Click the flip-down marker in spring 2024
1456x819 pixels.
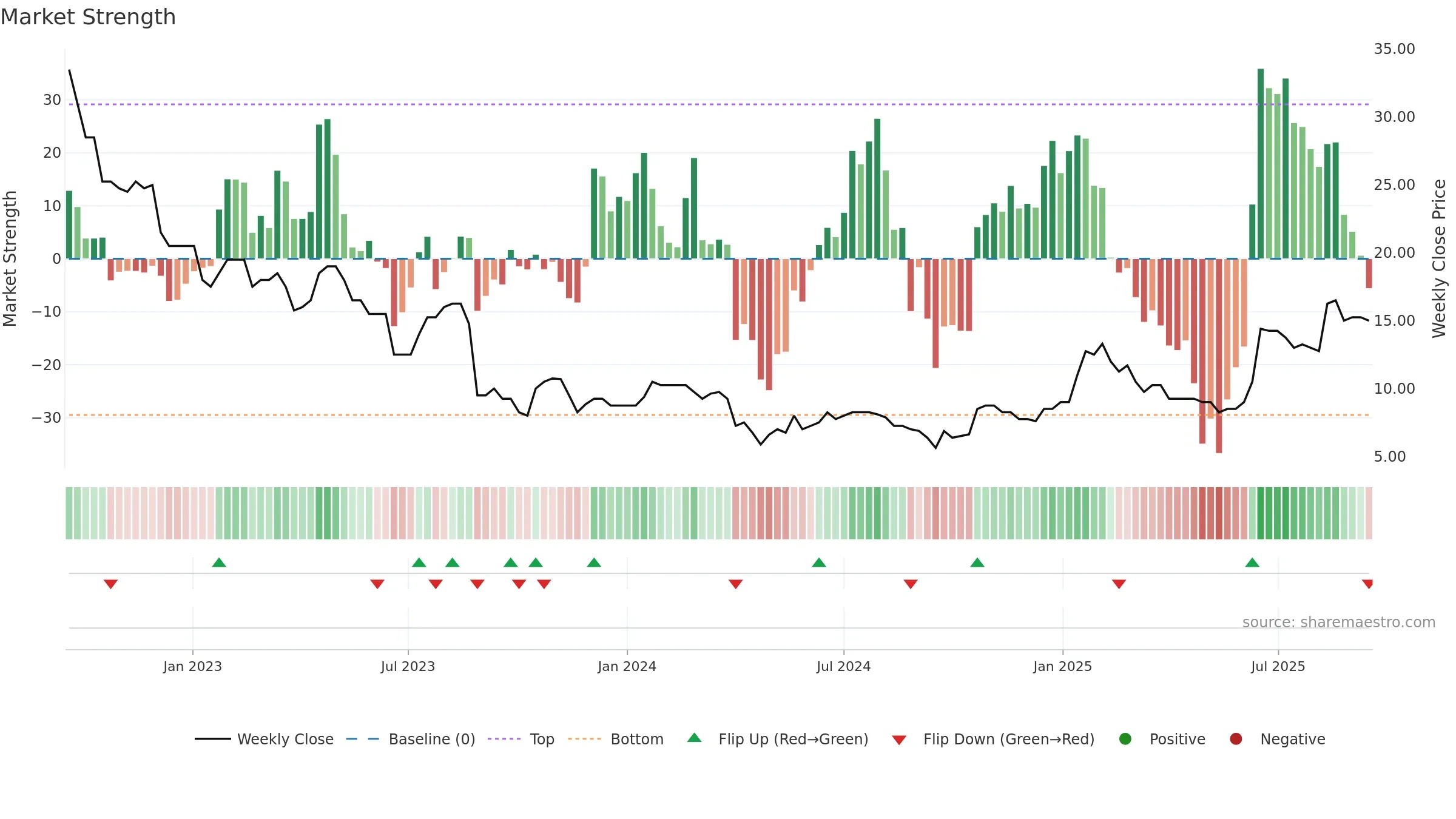point(736,584)
